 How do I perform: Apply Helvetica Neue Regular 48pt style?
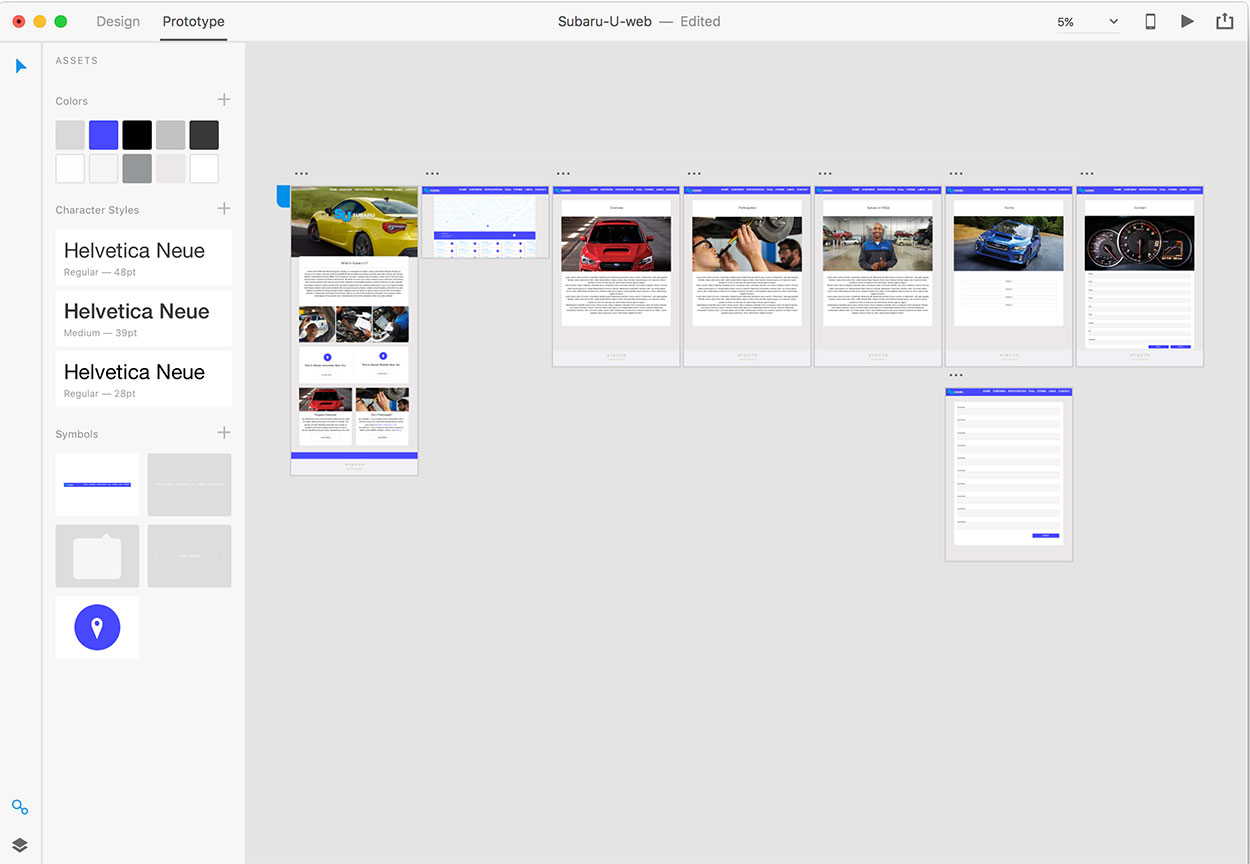click(143, 258)
